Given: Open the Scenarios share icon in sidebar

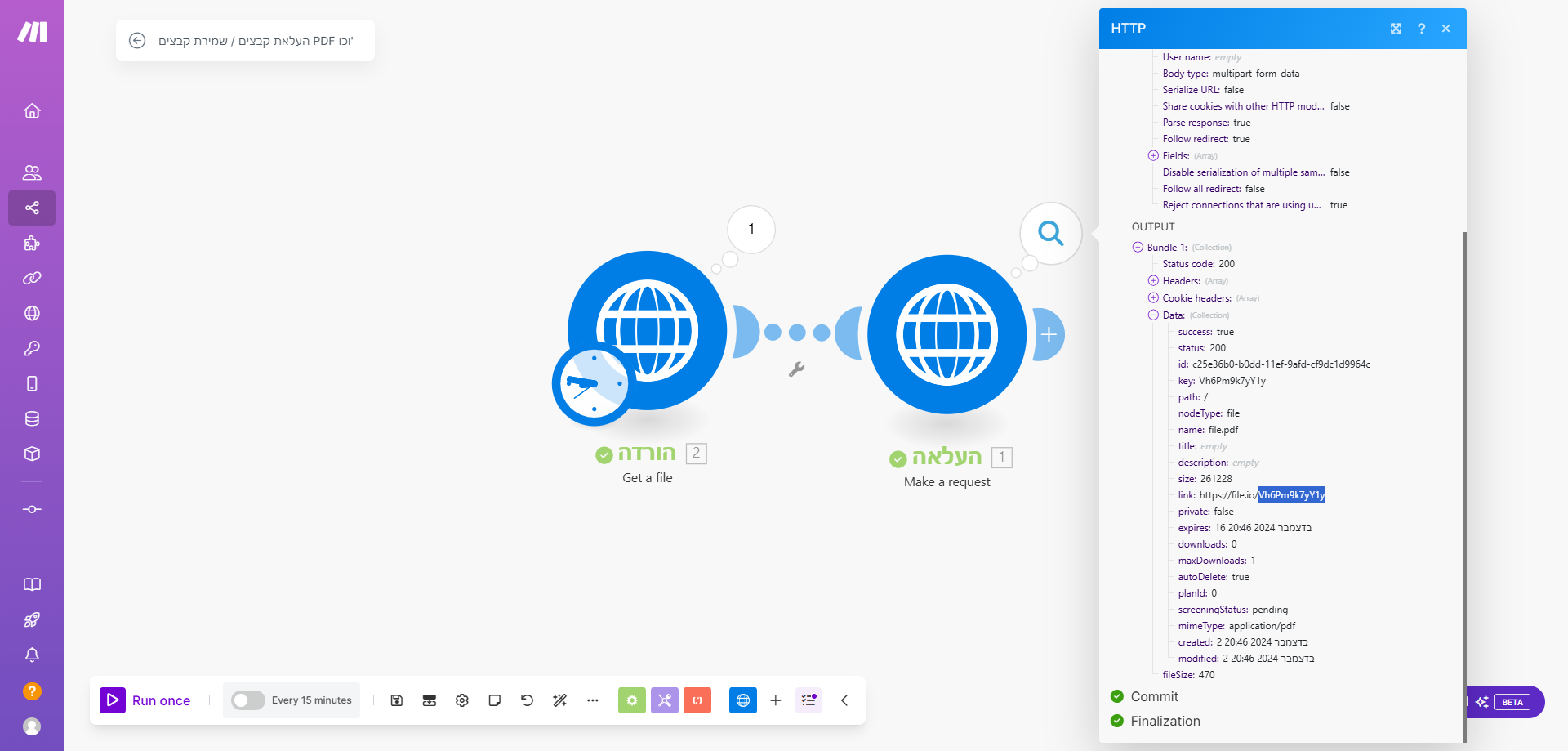Looking at the screenshot, I should (x=32, y=208).
